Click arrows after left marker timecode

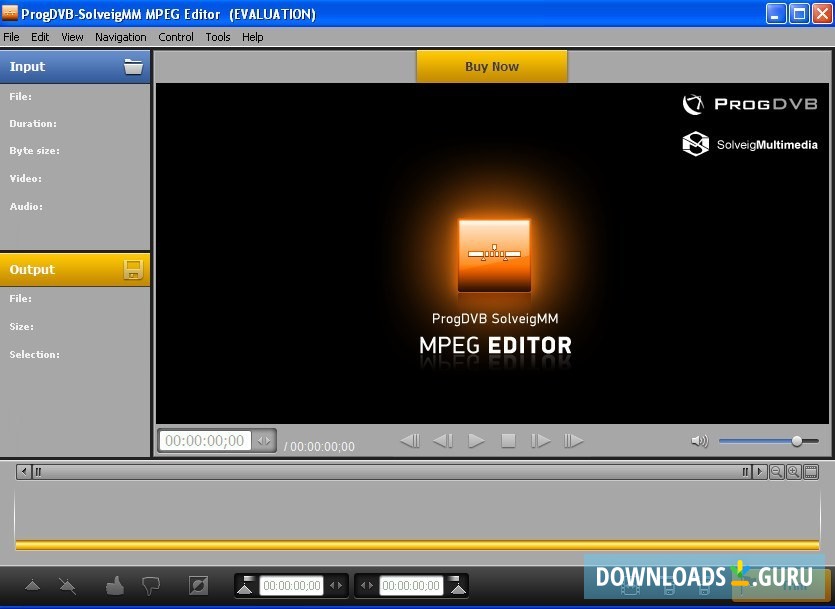[x=336, y=586]
